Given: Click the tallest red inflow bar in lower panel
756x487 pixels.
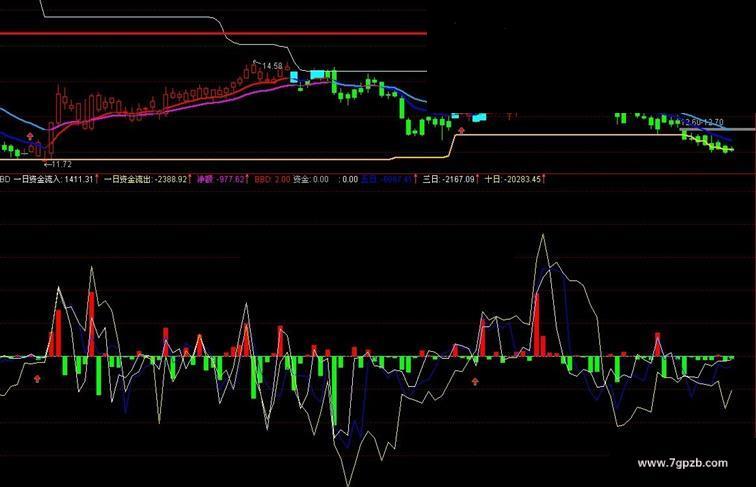Looking at the screenshot, I should (92, 324).
